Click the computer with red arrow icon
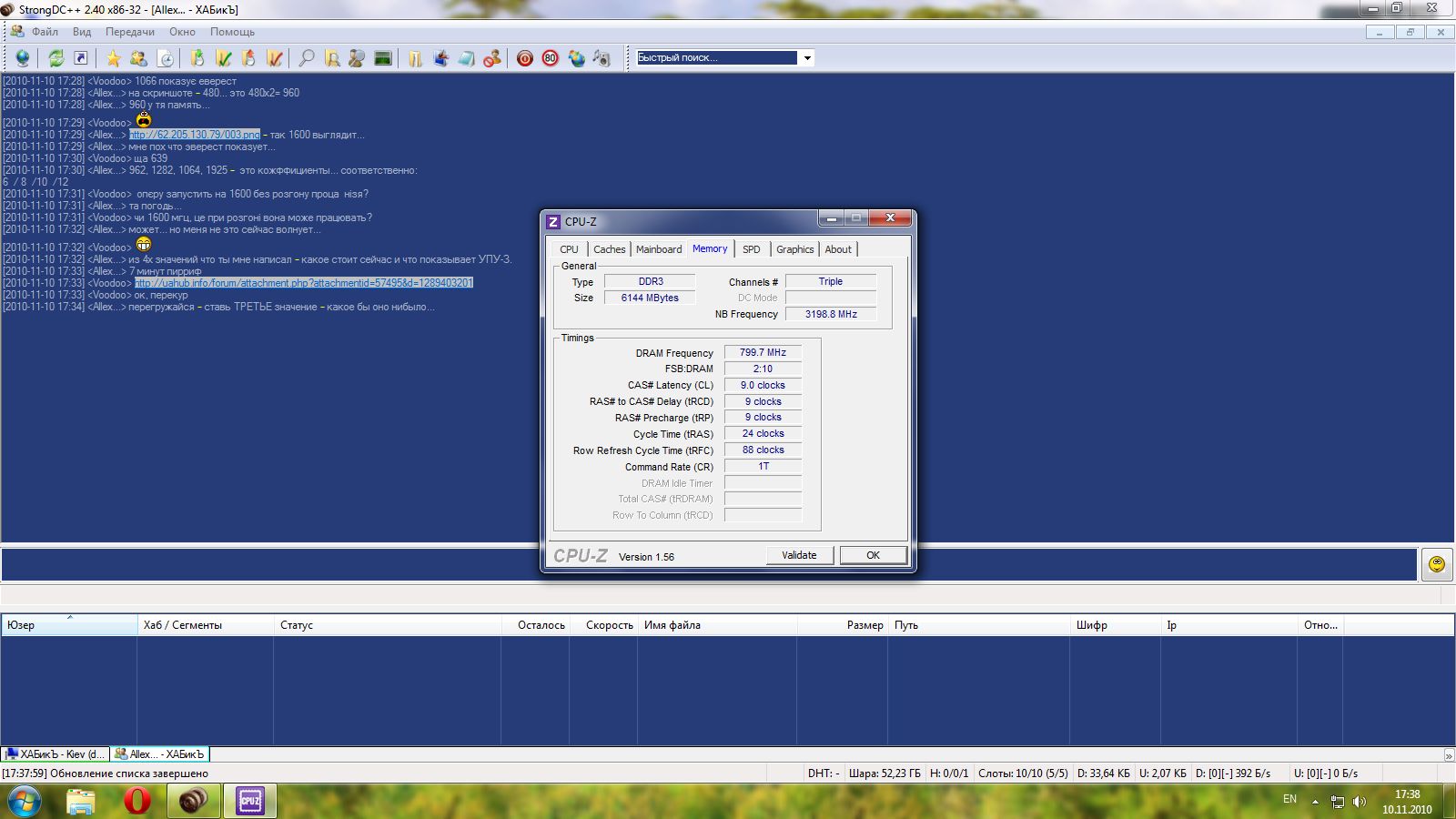Screen dimensions: 1456x819 tap(441, 58)
